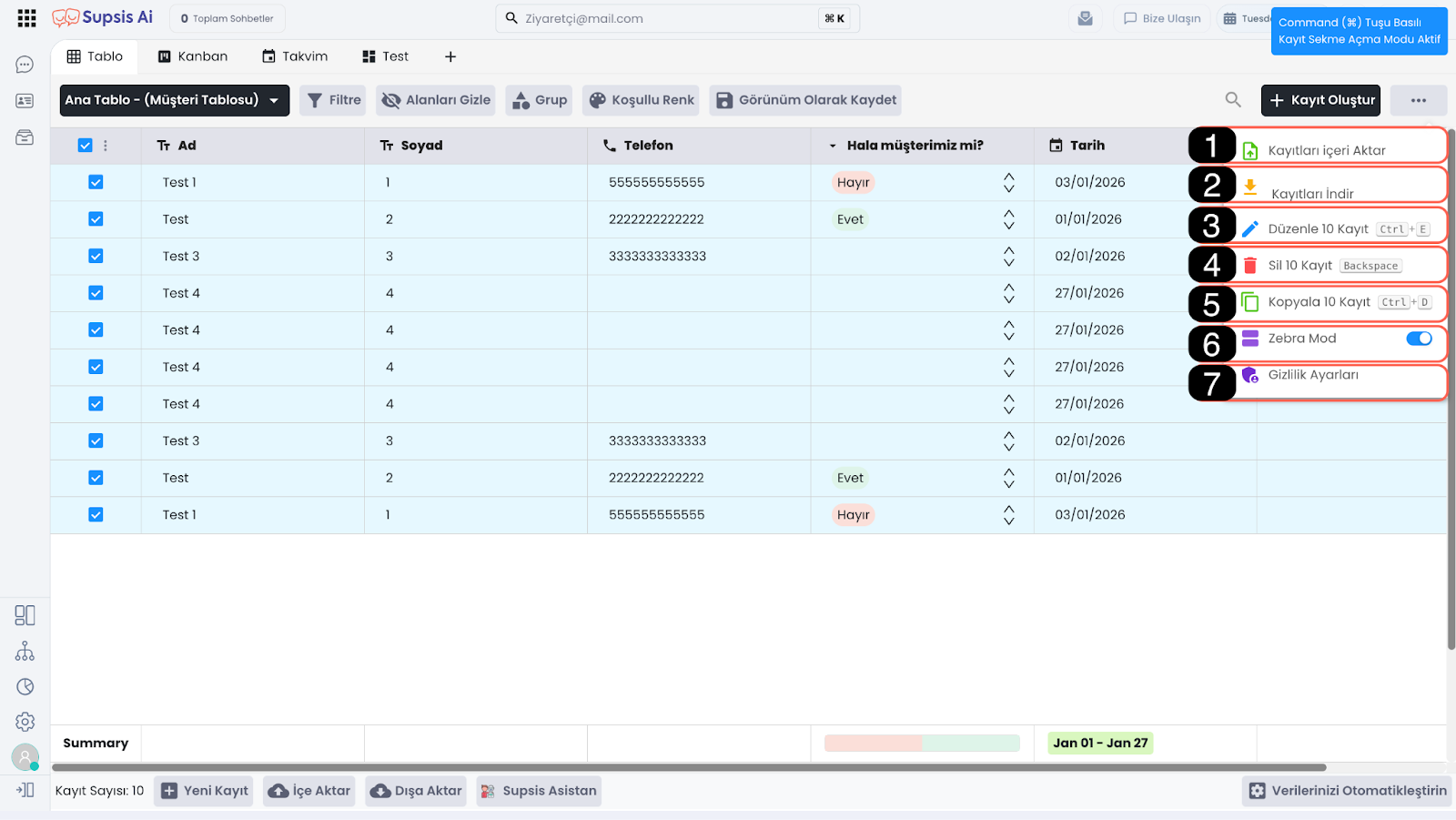Expand the sidebar with arrow icon
Image resolution: width=1456 pixels, height=820 pixels.
click(25, 790)
